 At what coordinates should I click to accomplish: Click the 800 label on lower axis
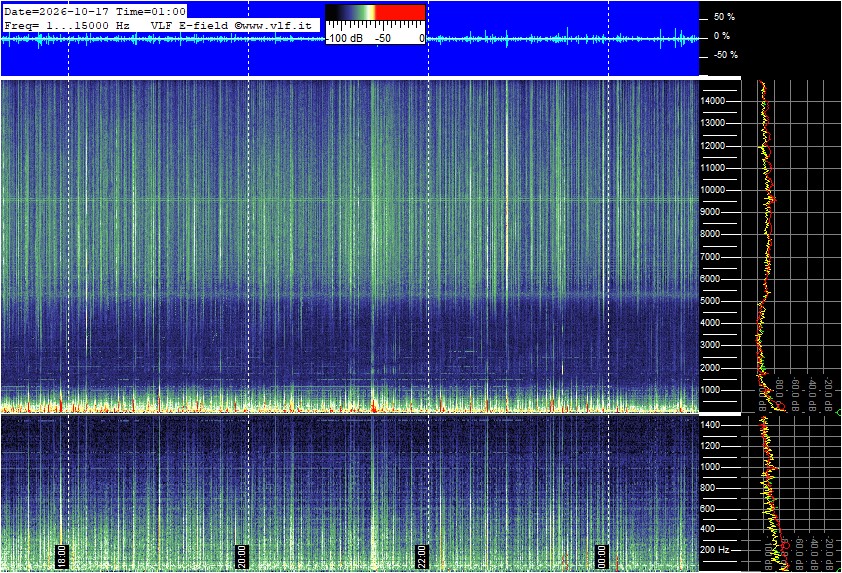(707, 488)
